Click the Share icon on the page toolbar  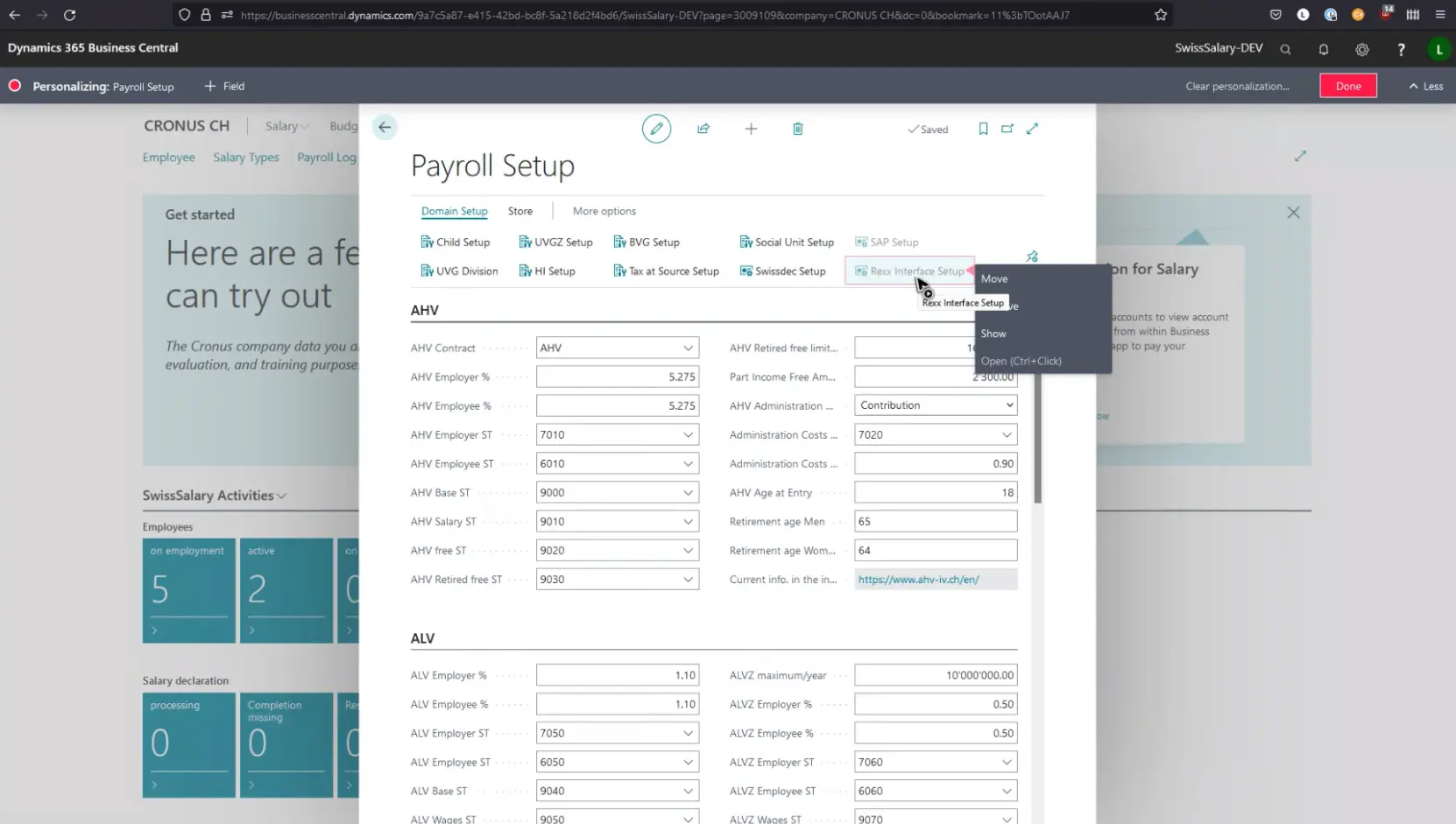(x=703, y=129)
